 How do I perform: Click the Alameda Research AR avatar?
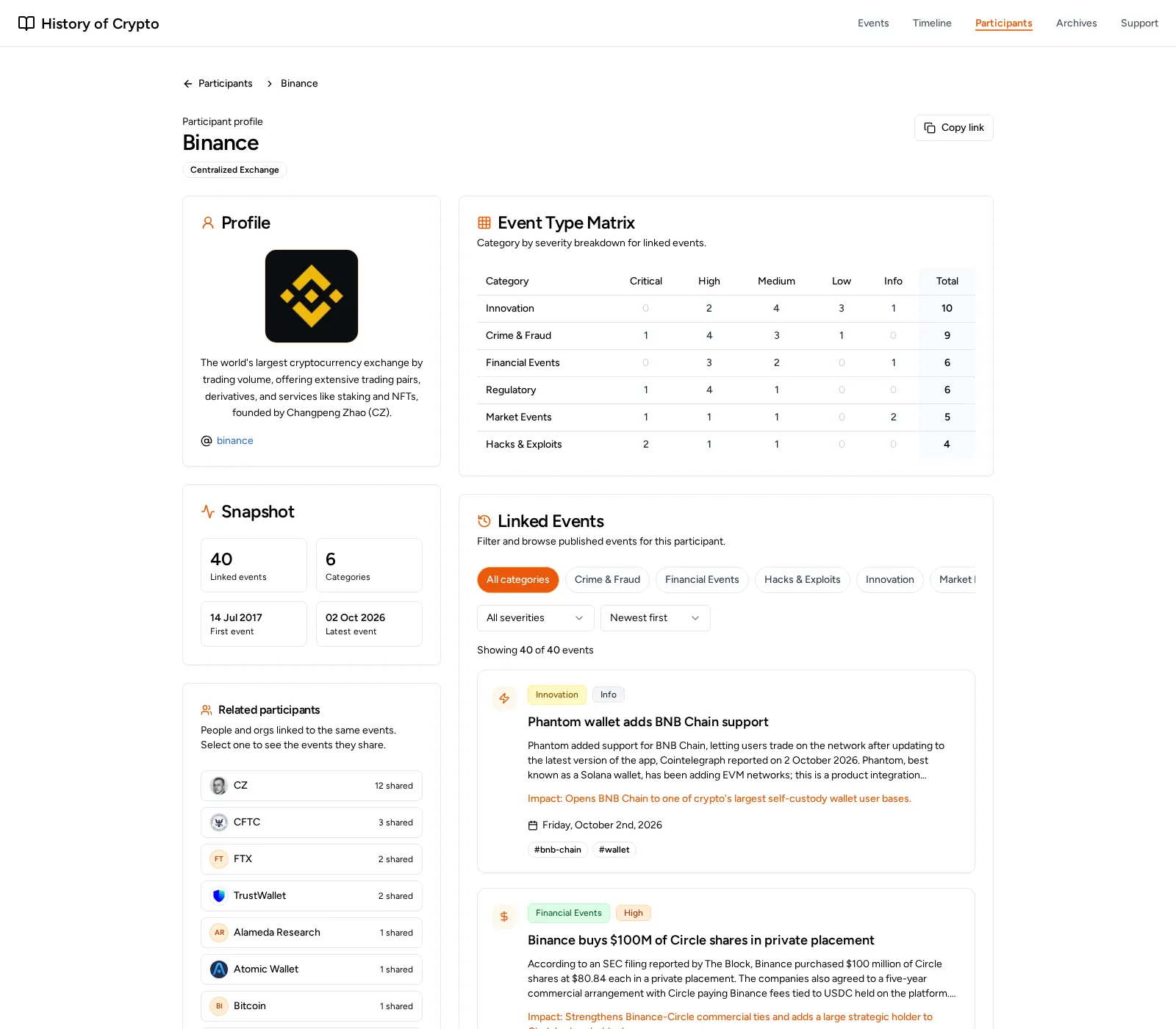pos(219,933)
